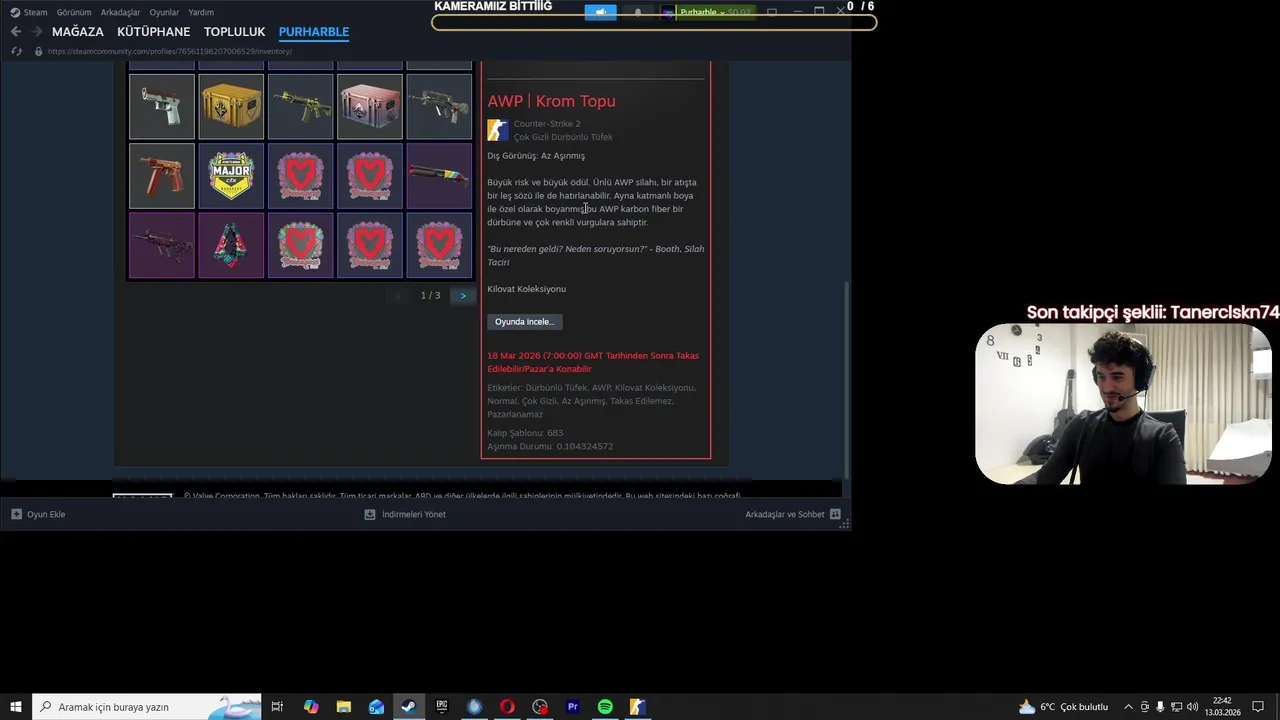
Task: Select the pink weapon case item
Action: point(370,106)
